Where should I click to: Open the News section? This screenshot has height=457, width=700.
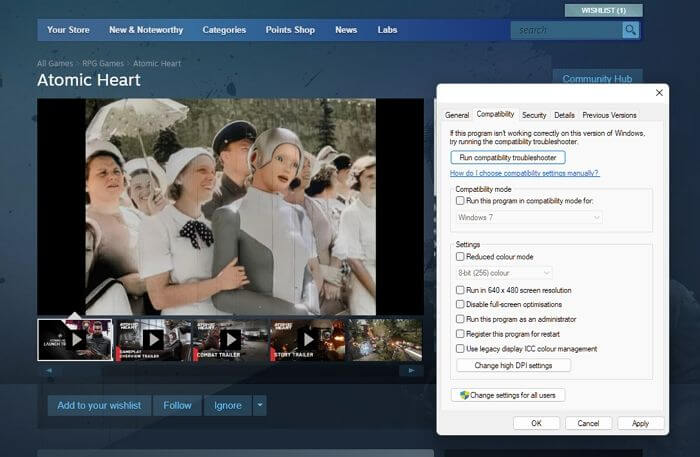[x=346, y=30]
